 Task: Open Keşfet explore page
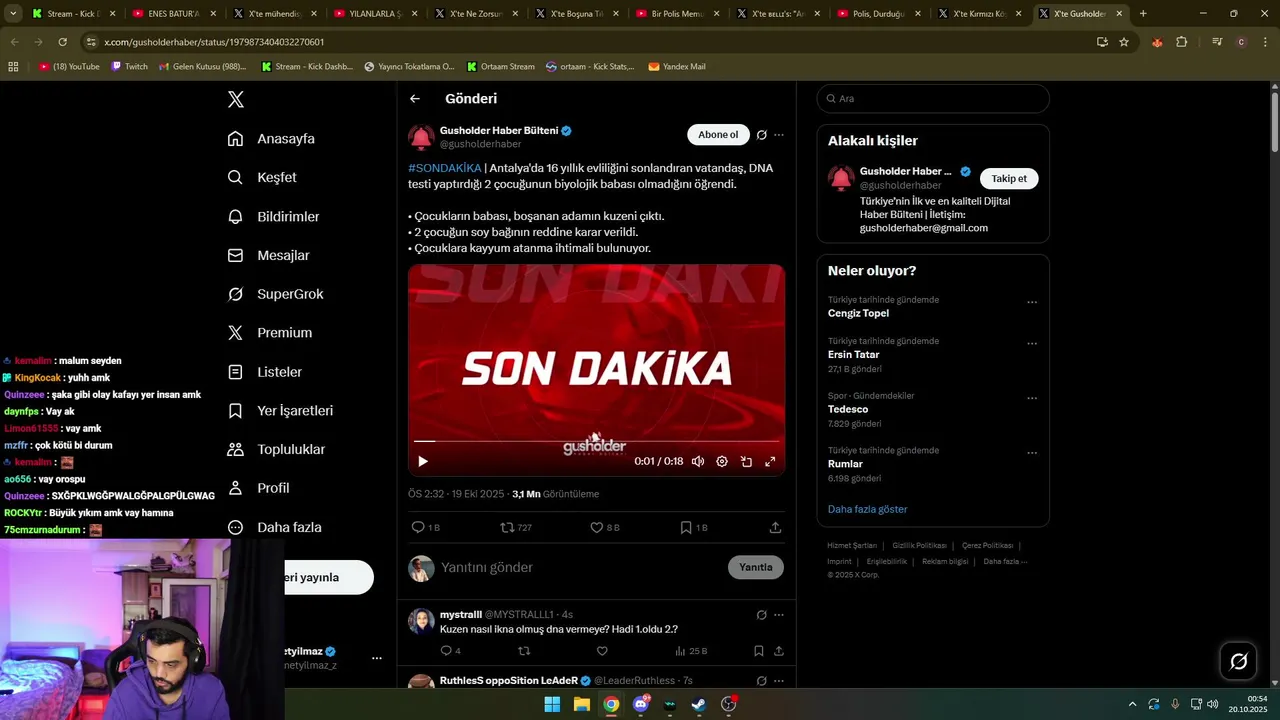click(x=262, y=177)
